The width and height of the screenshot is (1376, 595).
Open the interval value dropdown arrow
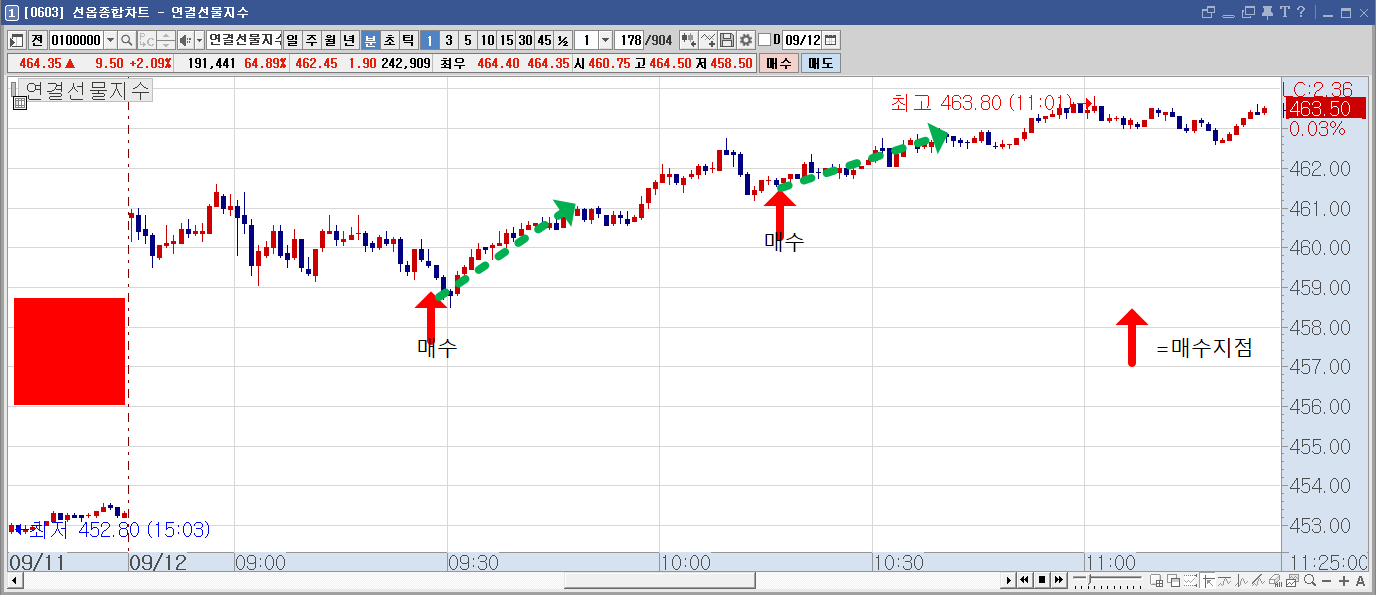tap(605, 41)
